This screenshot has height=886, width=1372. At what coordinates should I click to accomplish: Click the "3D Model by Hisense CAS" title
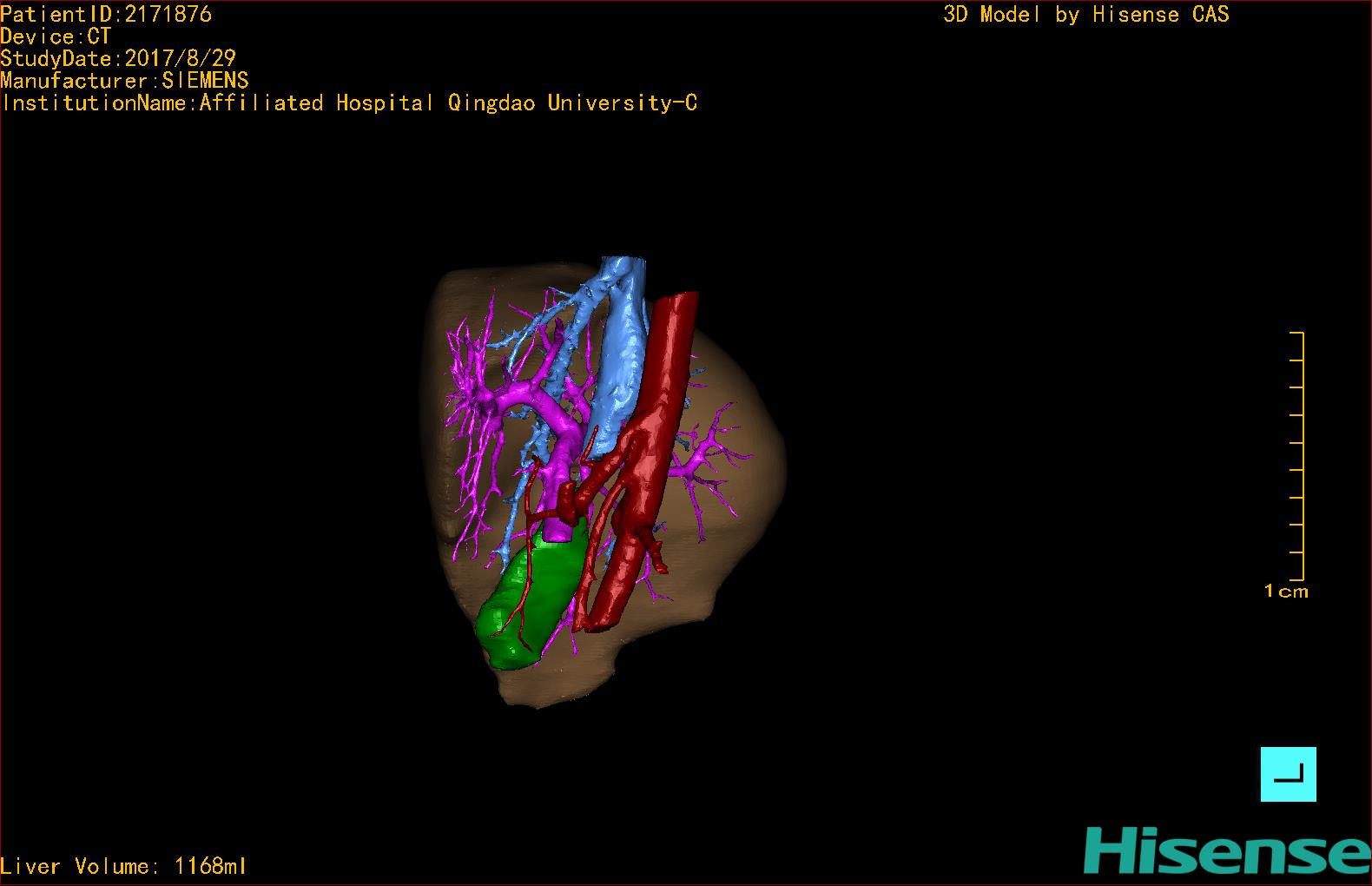(x=1086, y=14)
